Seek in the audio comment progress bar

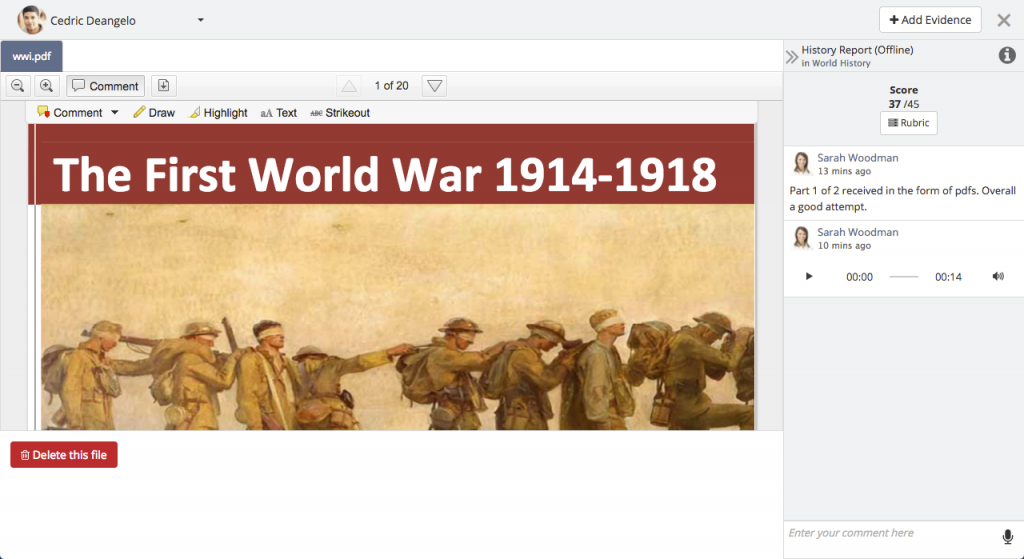tap(904, 277)
